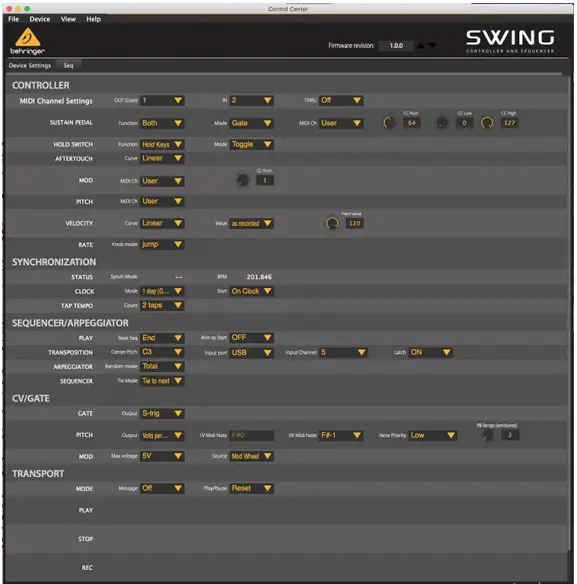This screenshot has width=577, height=584.
Task: Open Gate Output S-trig dropdown
Action: pyautogui.click(x=162, y=413)
